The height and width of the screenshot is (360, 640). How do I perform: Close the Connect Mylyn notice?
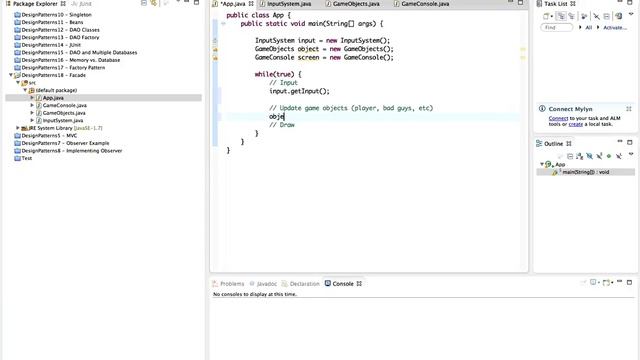click(629, 109)
